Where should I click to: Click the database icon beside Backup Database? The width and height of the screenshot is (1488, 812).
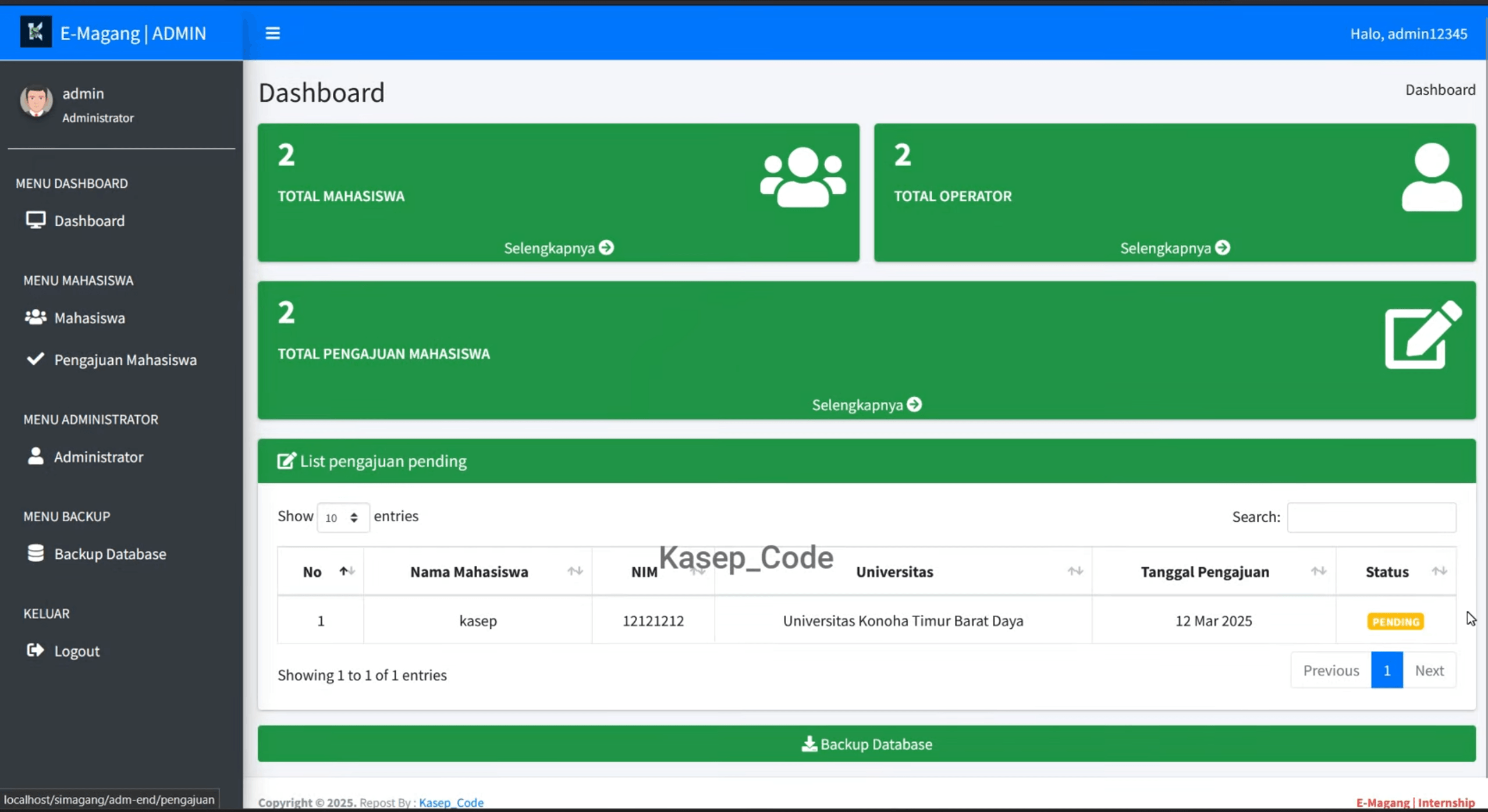(x=35, y=553)
